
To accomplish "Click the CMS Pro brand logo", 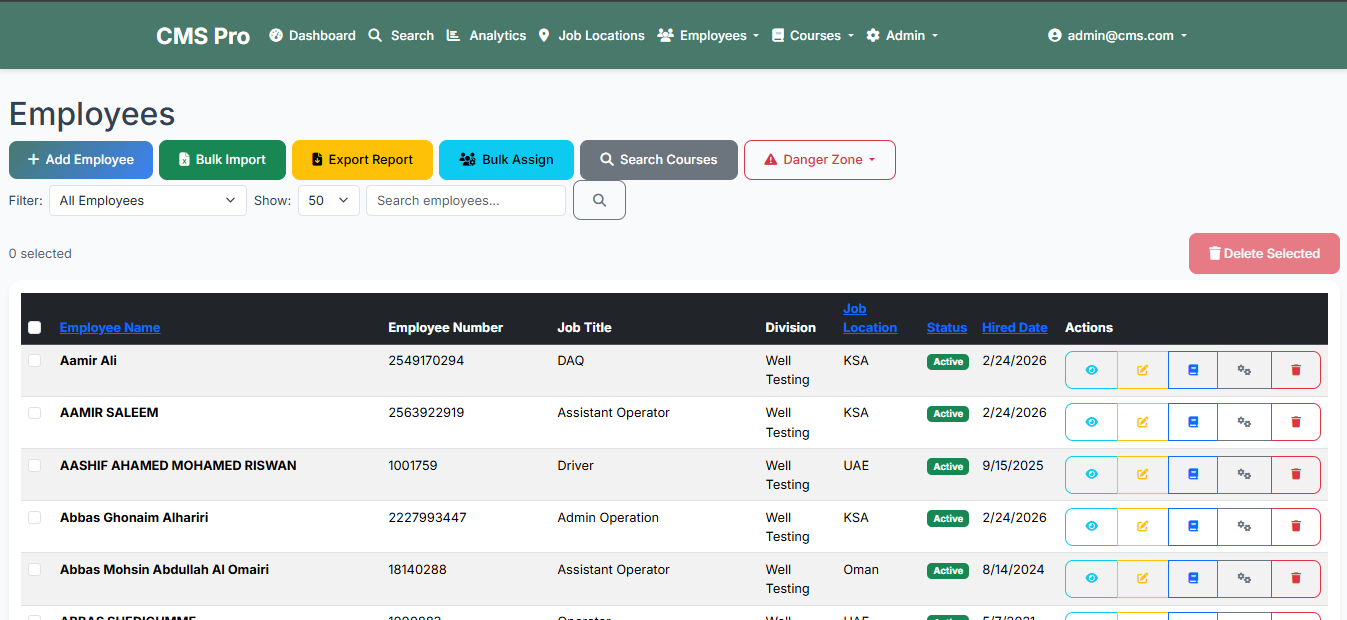I will [203, 36].
